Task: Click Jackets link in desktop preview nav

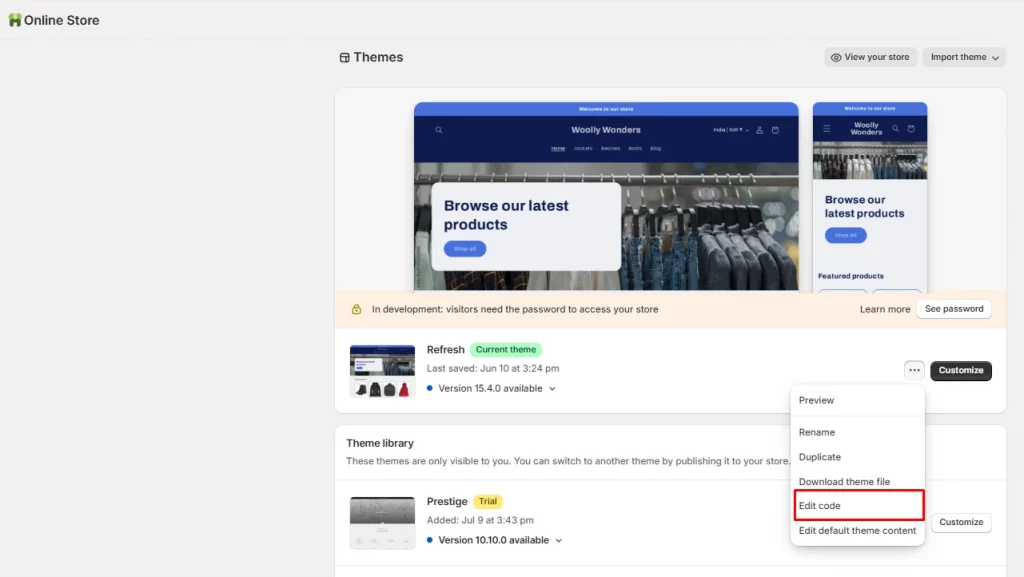Action: [583, 148]
